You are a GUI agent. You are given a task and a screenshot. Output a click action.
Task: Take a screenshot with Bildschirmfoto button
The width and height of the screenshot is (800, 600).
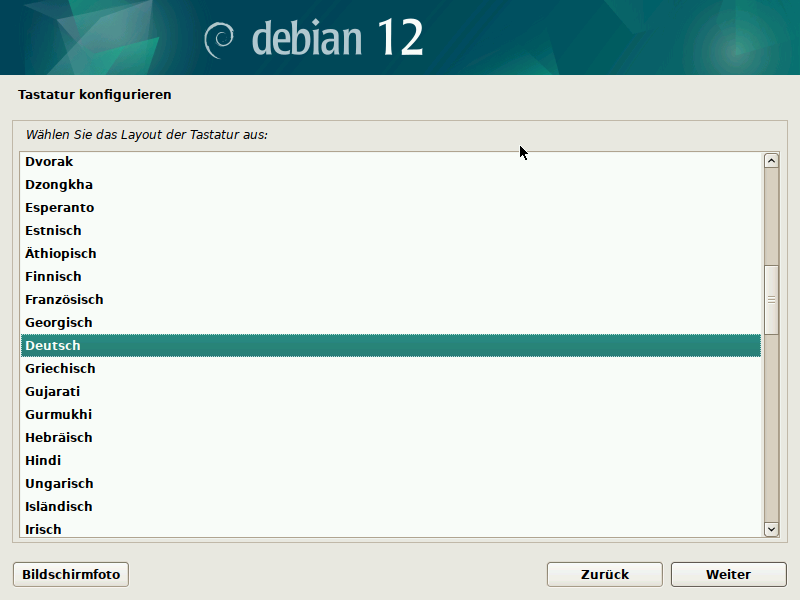point(71,574)
